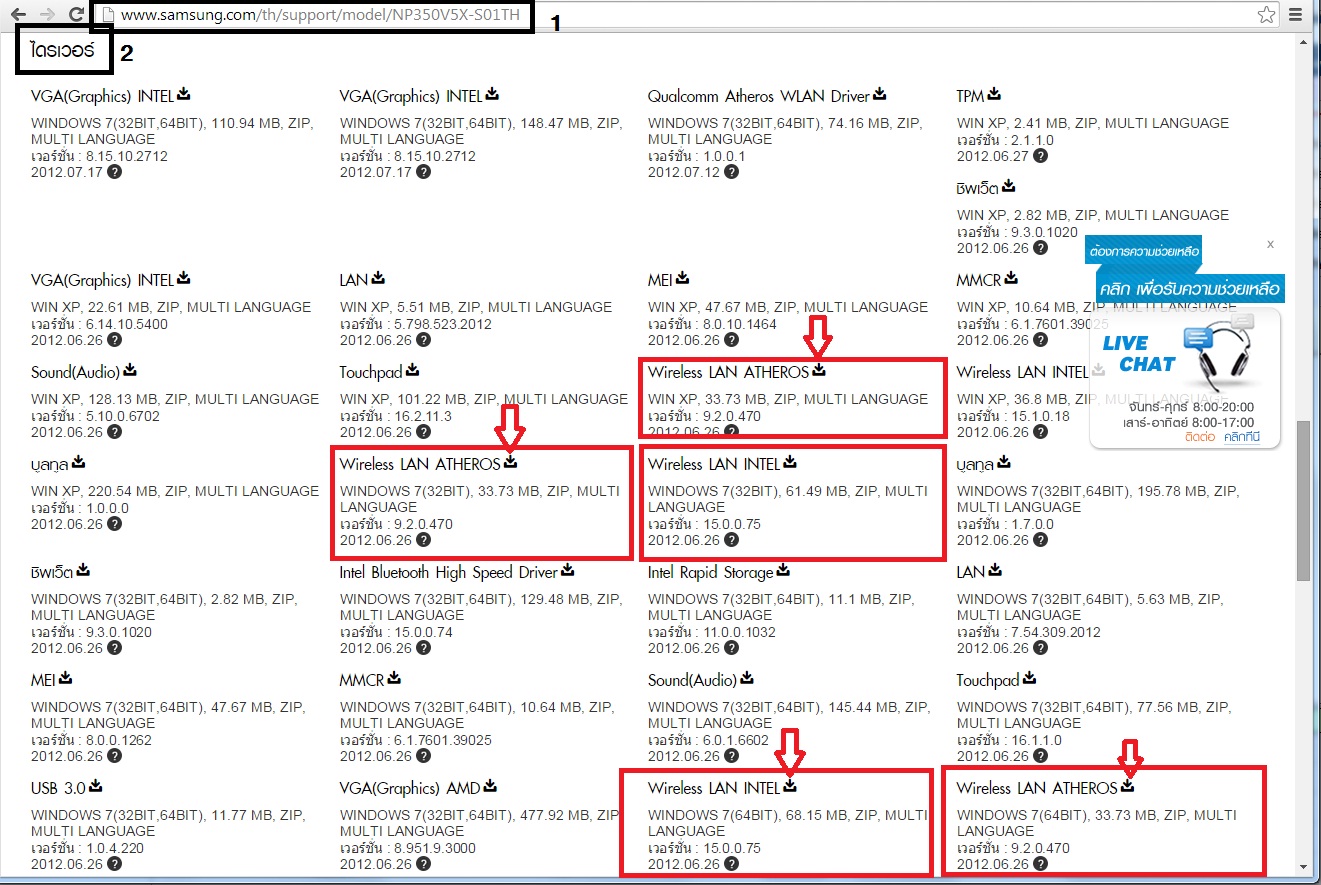Click "VGA(Graphics) AMD" driver title
The width and height of the screenshot is (1321, 885).
[x=410, y=788]
